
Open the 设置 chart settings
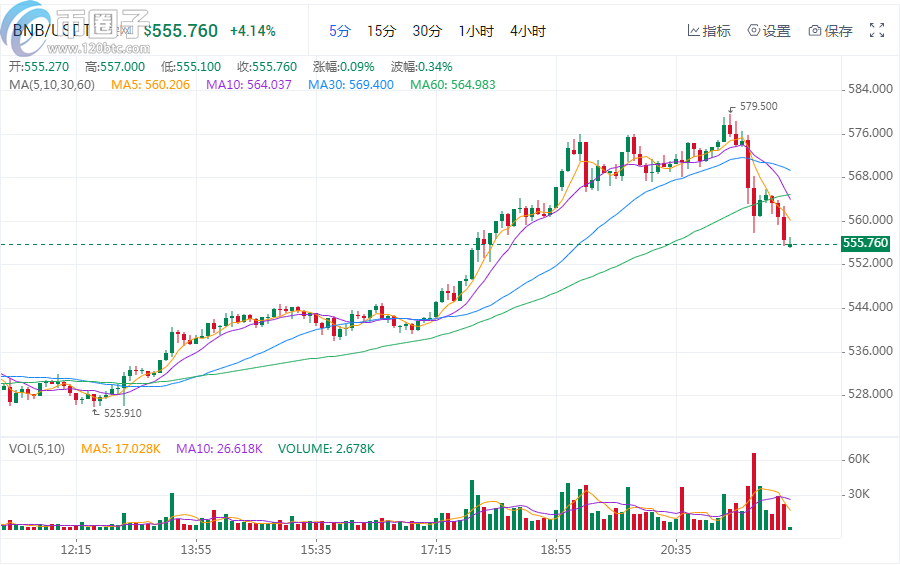tap(769, 31)
